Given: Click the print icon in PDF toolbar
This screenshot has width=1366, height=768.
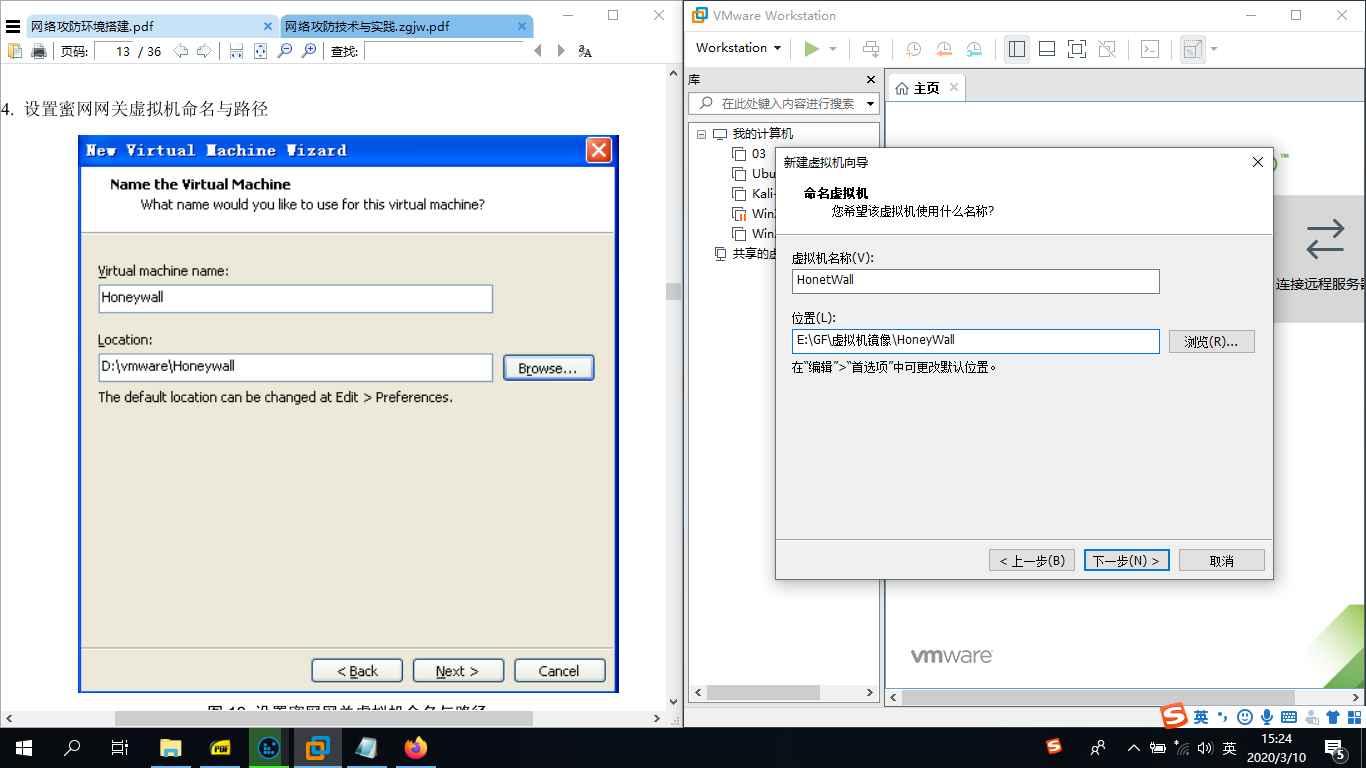Looking at the screenshot, I should 39,51.
